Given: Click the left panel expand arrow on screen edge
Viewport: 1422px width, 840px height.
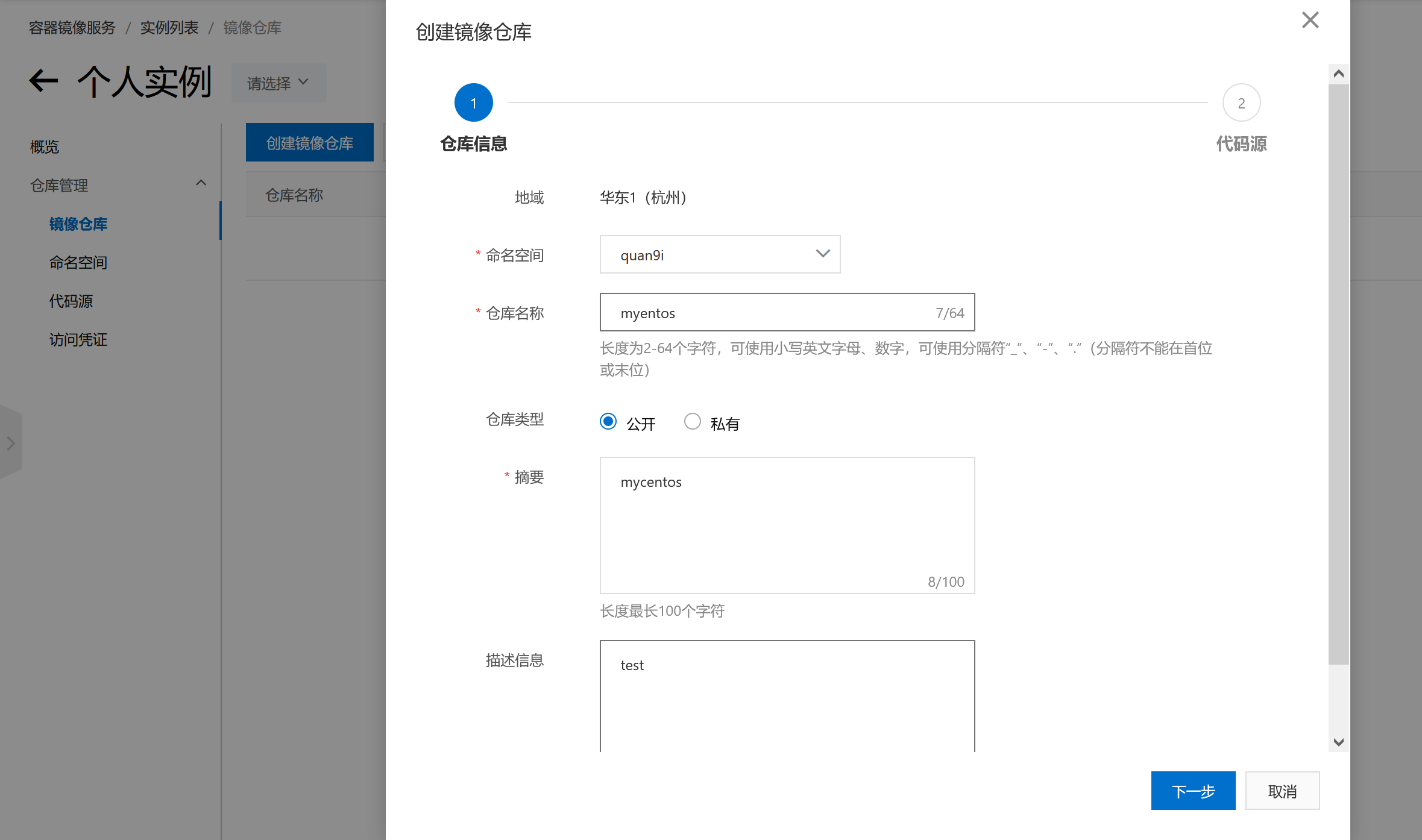Looking at the screenshot, I should [x=10, y=444].
